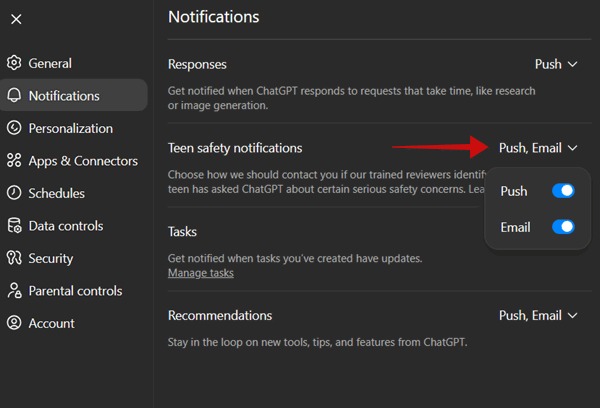
Task: Close the settings dialog with X
Action: tap(16, 19)
